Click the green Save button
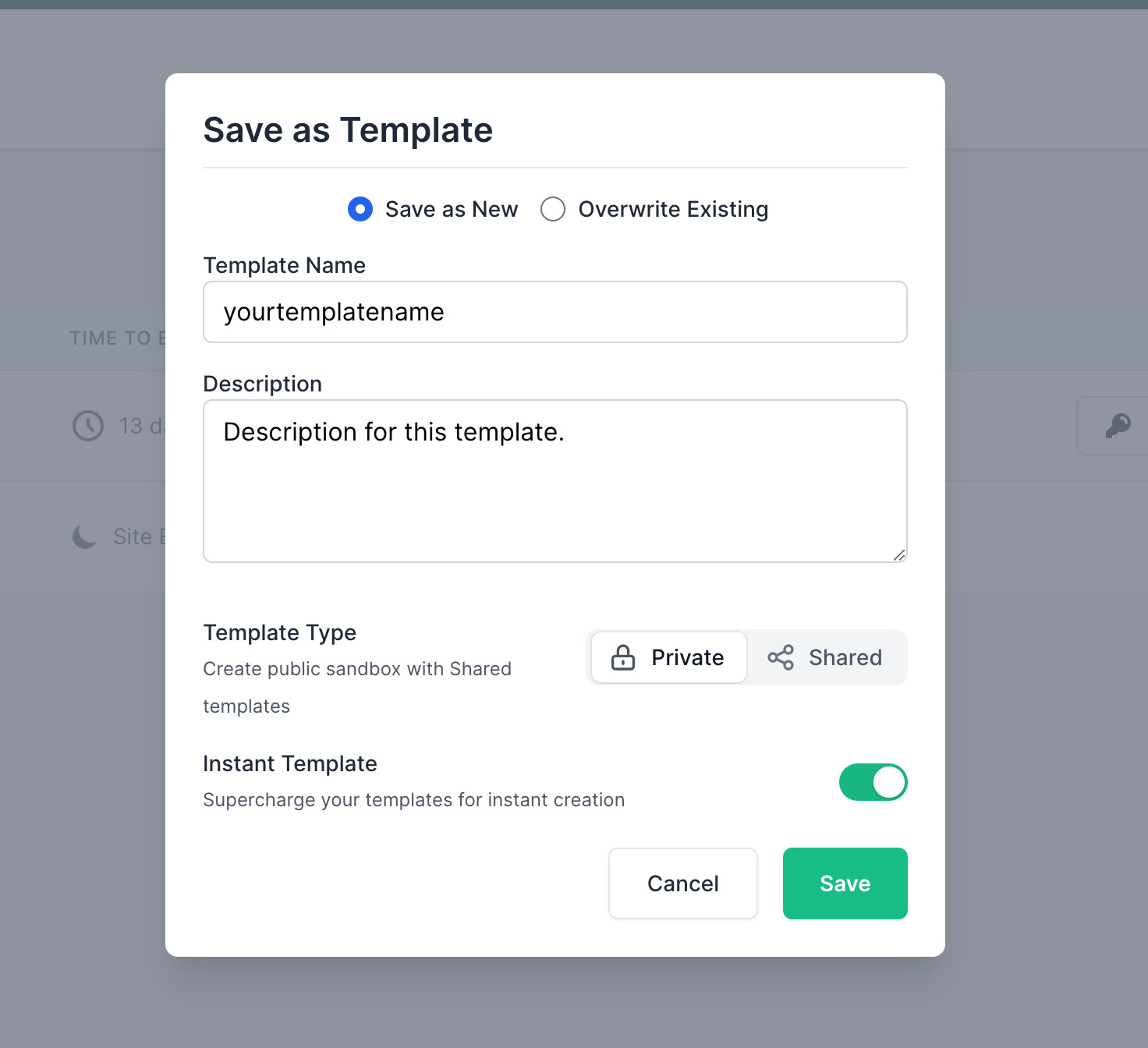 point(845,883)
